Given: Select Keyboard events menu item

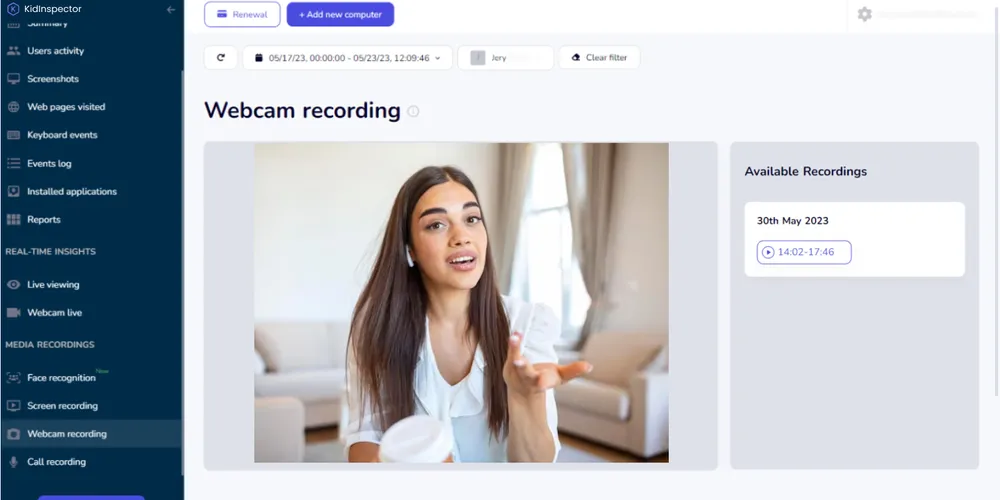Looking at the screenshot, I should pos(62,135).
